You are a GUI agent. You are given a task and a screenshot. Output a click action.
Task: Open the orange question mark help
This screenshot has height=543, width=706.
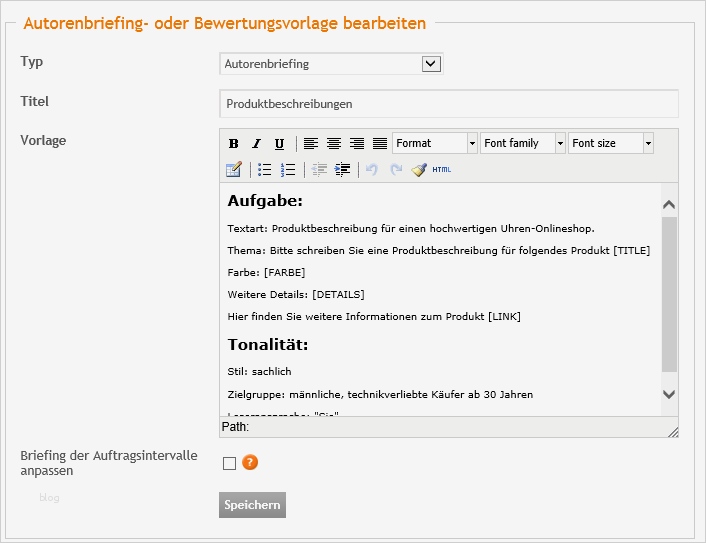(x=250, y=462)
